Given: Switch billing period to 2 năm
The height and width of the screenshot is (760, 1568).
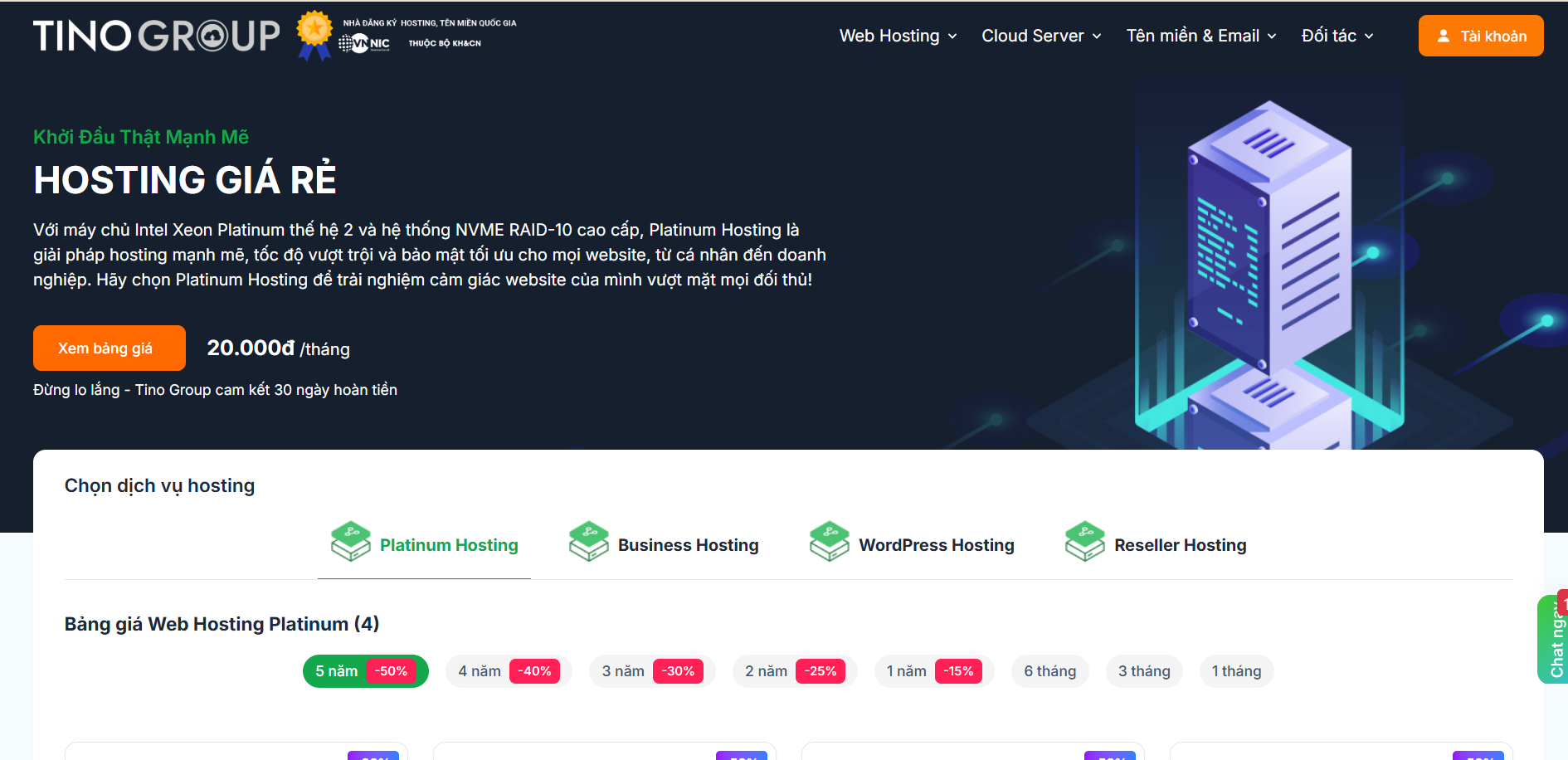Looking at the screenshot, I should [794, 670].
